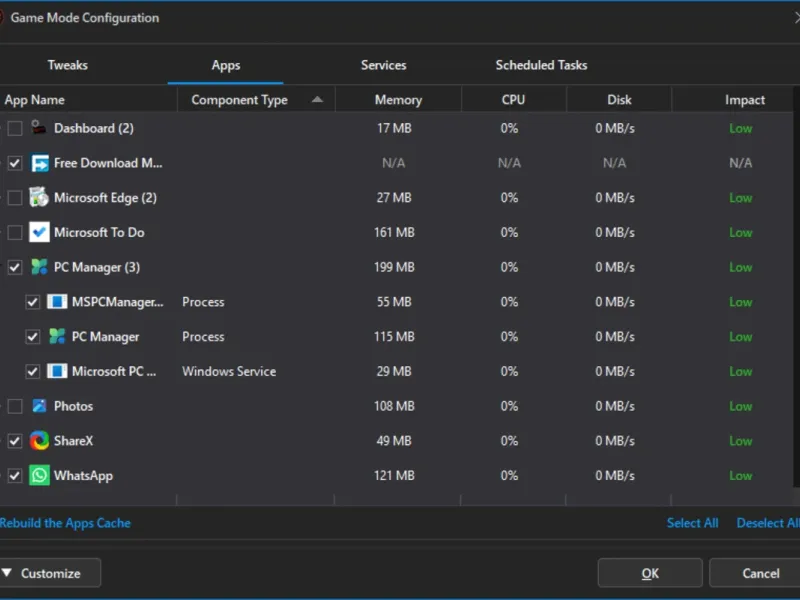Click the Dashboard app icon
This screenshot has height=600, width=800.
coord(39,128)
